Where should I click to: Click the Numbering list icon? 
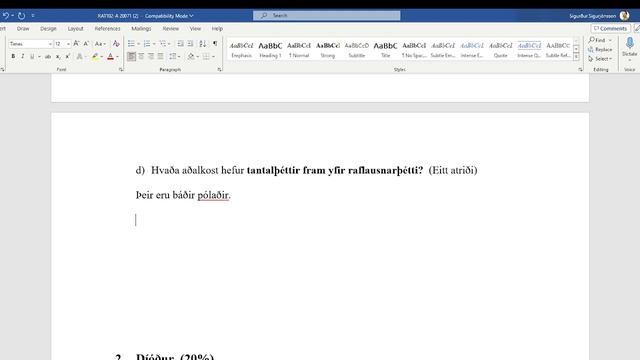tap(147, 44)
